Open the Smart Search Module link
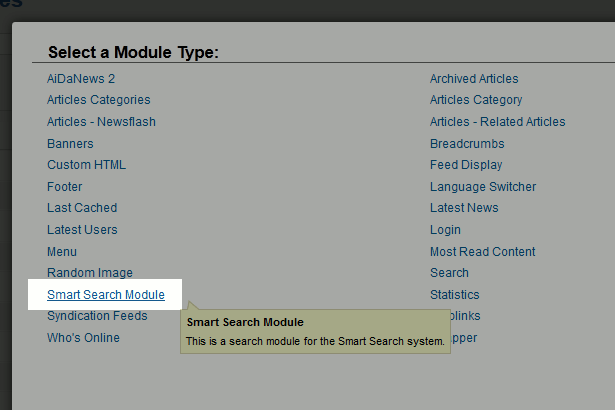This screenshot has width=615, height=410. (x=106, y=295)
